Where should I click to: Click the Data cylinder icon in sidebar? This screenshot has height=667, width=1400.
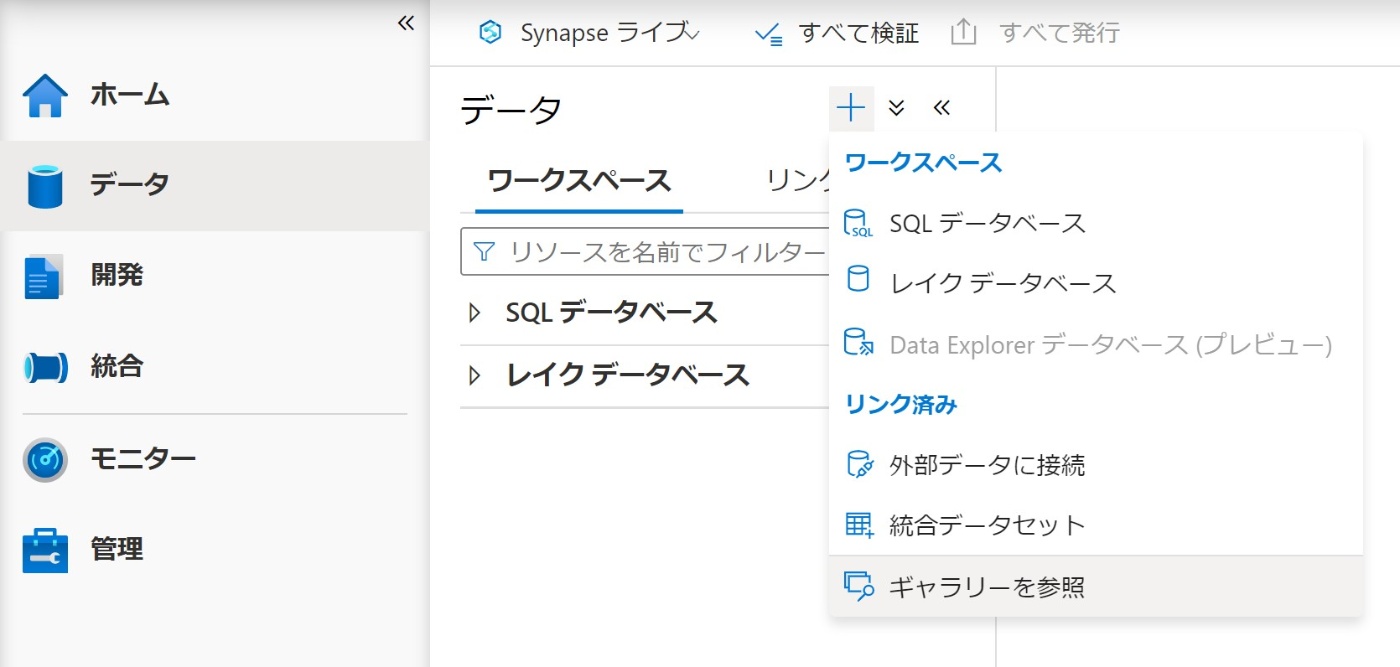[x=45, y=186]
